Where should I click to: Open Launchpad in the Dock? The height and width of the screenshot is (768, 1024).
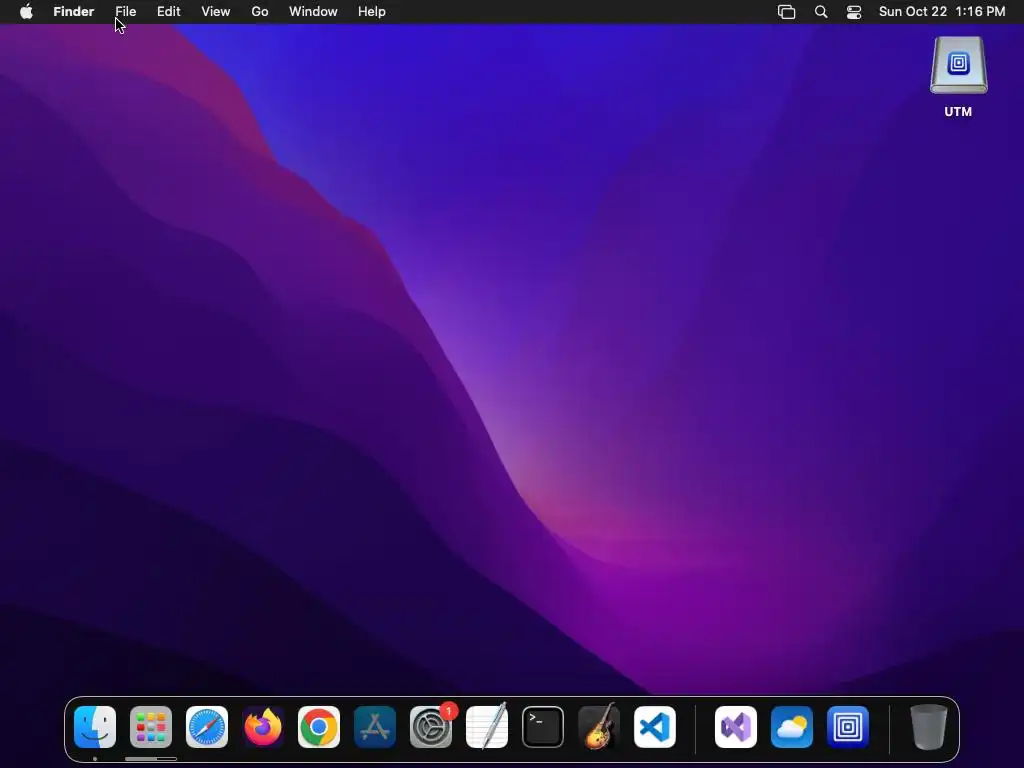[151, 727]
